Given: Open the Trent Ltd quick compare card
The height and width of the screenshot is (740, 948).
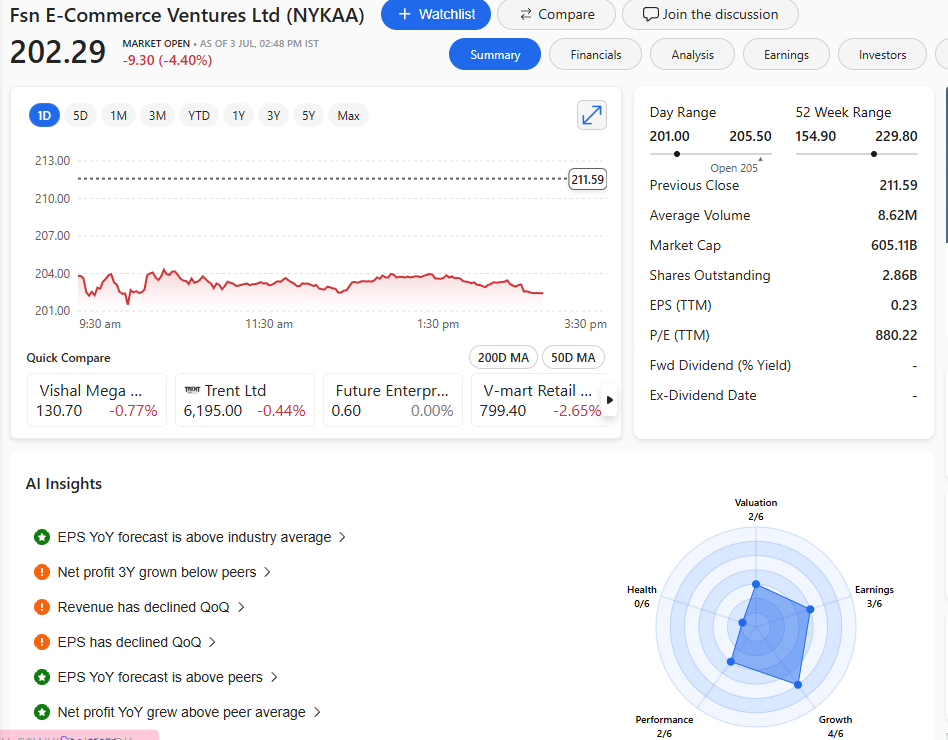Looking at the screenshot, I should click(244, 400).
